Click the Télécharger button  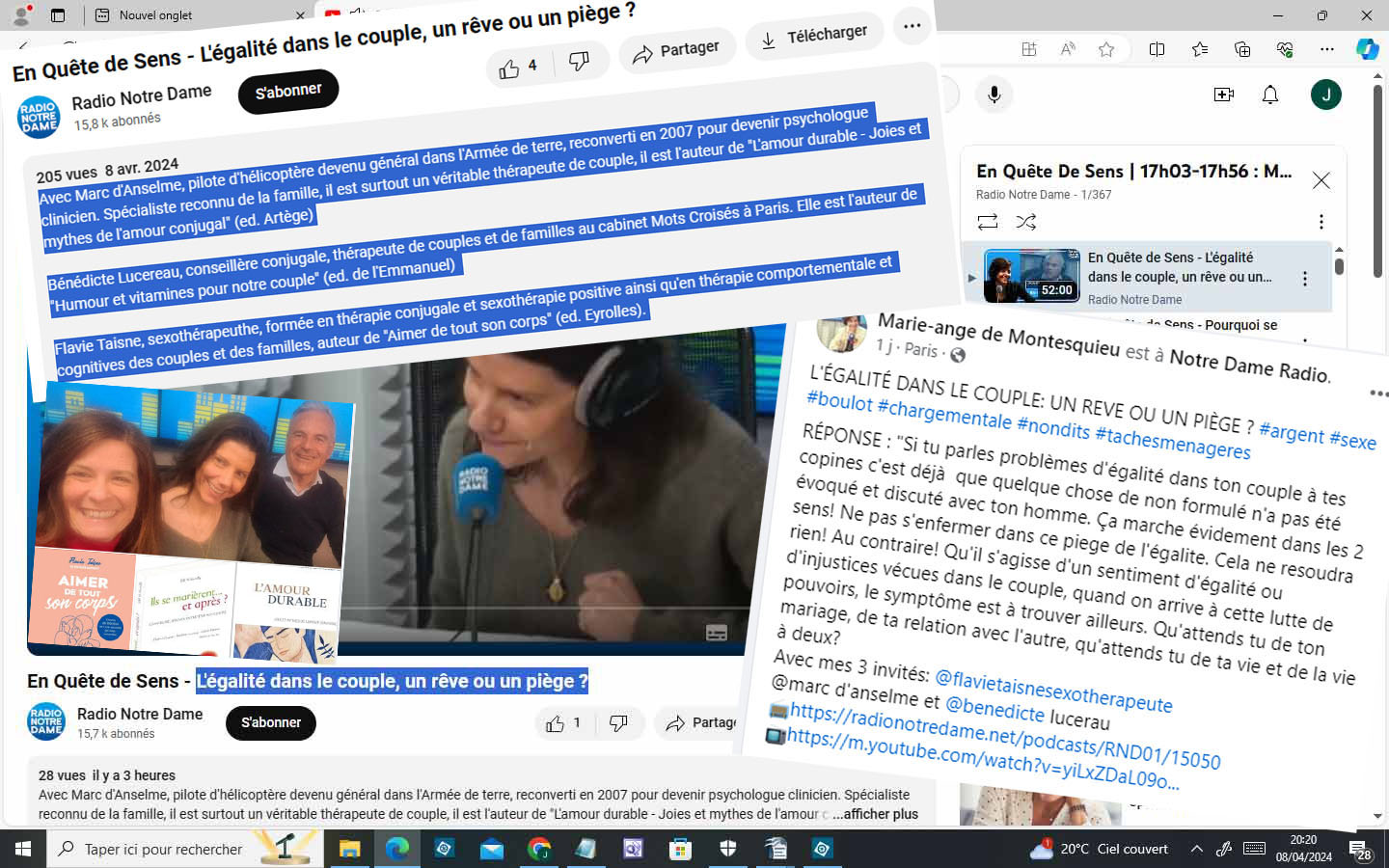814,37
